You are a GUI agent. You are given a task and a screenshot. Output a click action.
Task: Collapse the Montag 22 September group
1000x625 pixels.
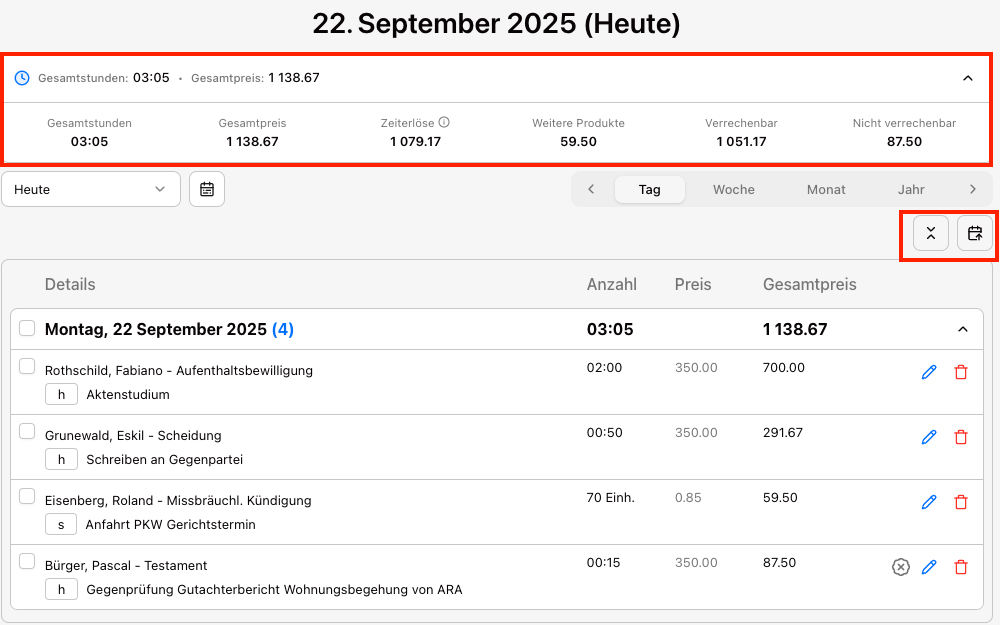click(x=963, y=329)
